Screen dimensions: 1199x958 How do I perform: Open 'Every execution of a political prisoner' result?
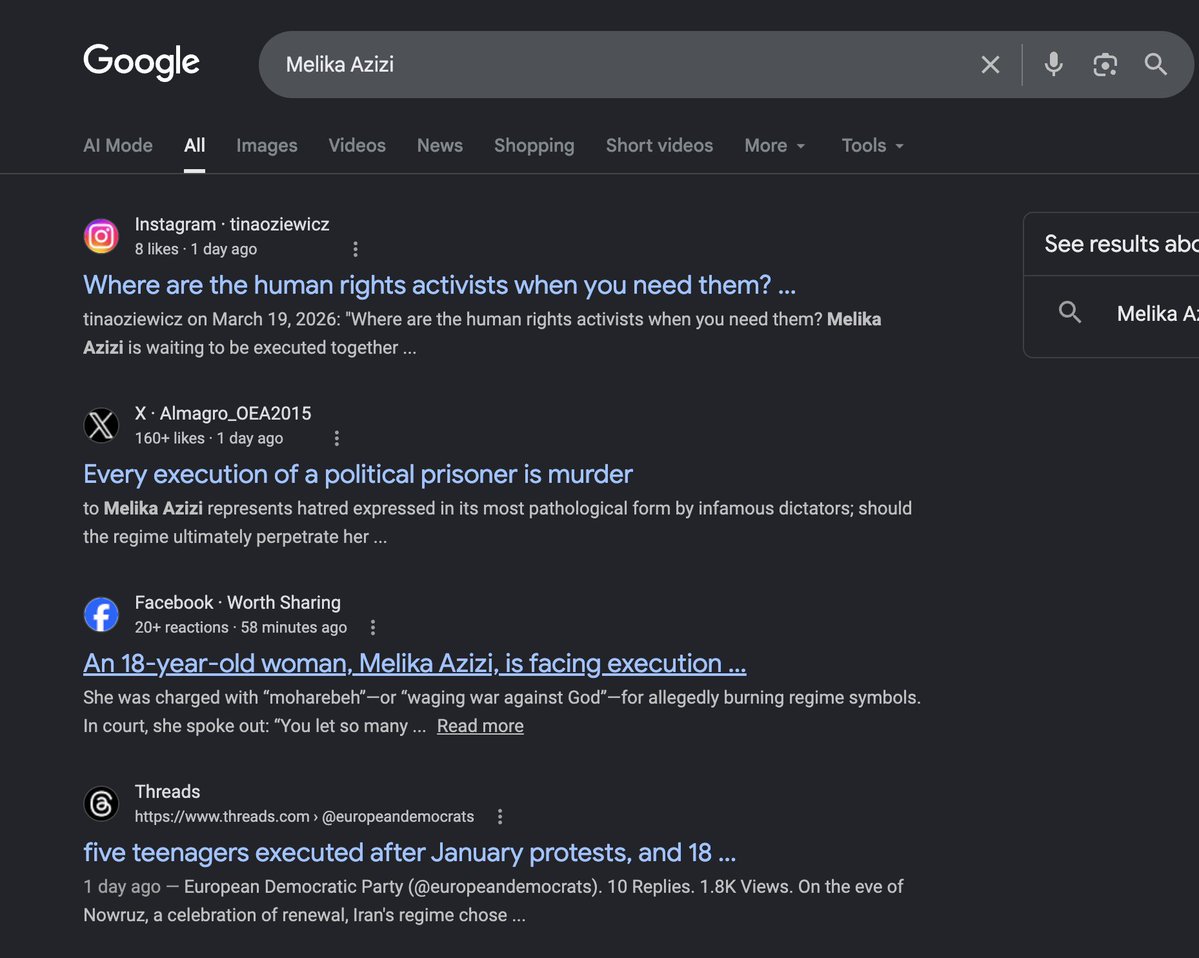click(x=358, y=474)
